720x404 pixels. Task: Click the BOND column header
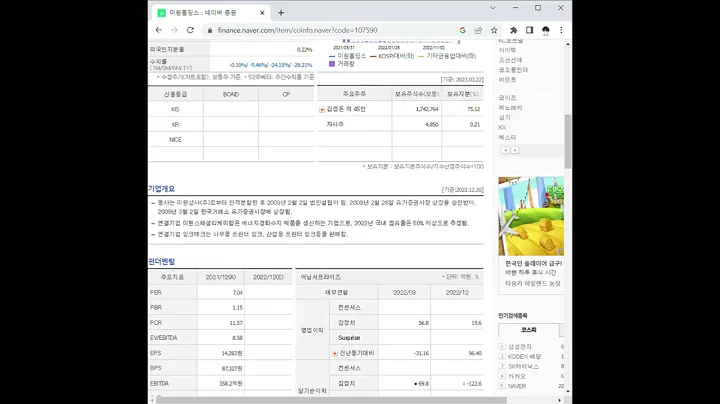pyautogui.click(x=231, y=95)
